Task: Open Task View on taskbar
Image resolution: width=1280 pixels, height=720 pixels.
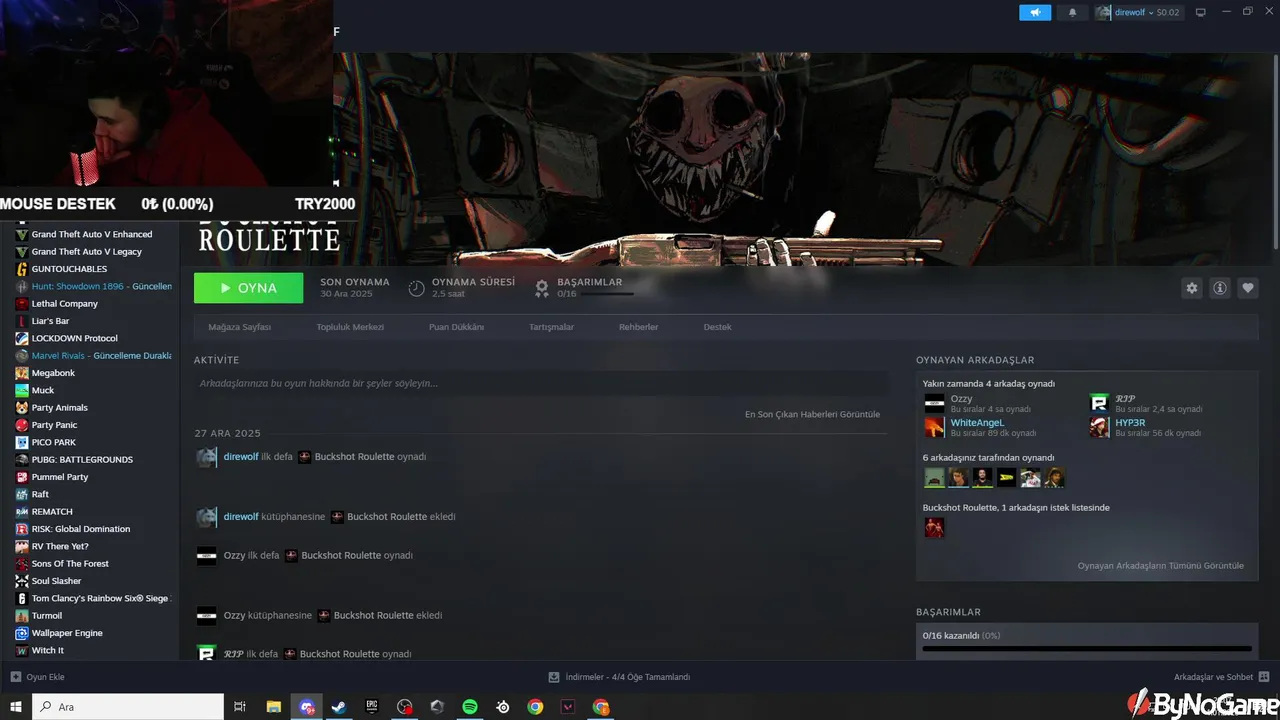Action: (240, 707)
